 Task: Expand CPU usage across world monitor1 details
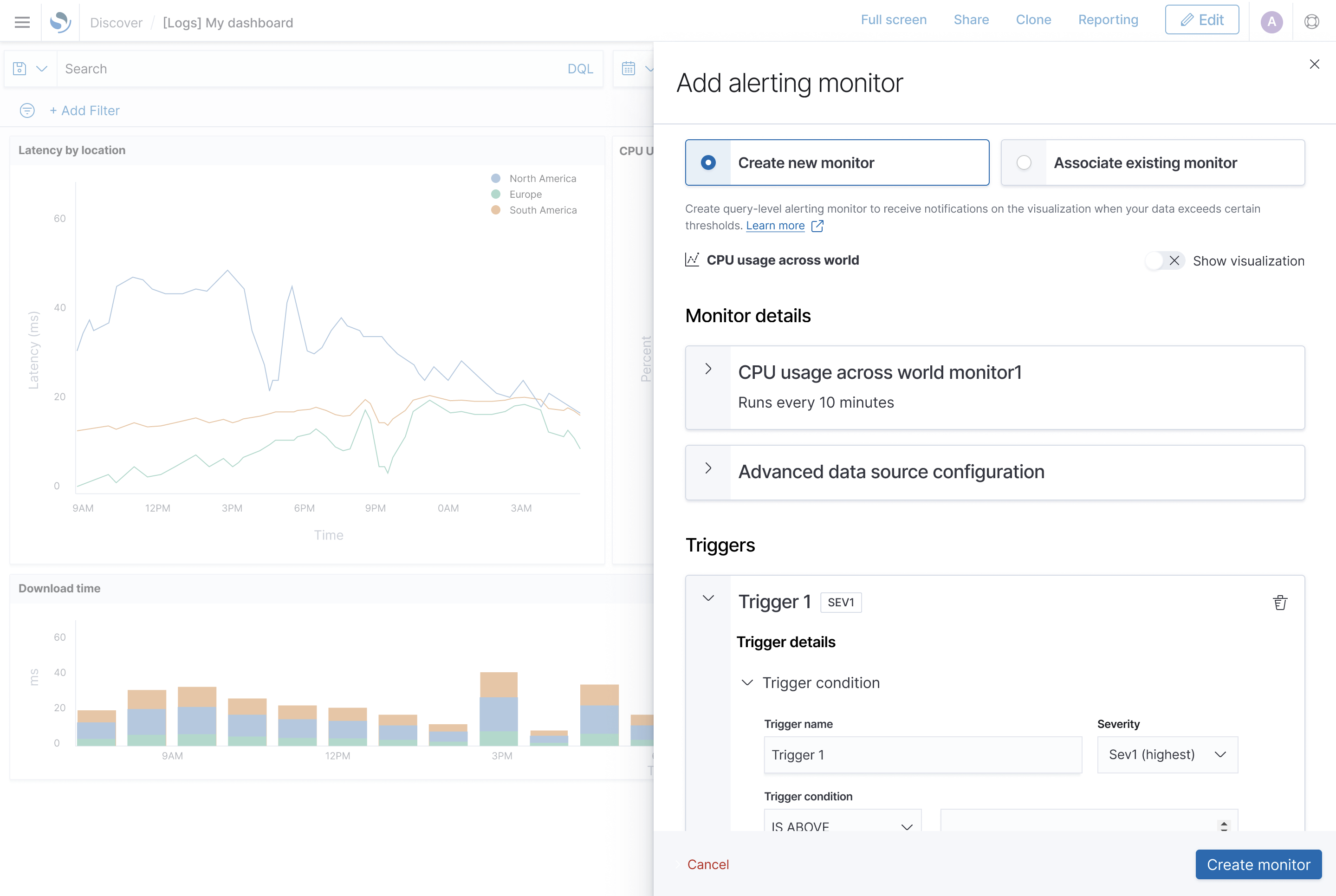point(708,369)
